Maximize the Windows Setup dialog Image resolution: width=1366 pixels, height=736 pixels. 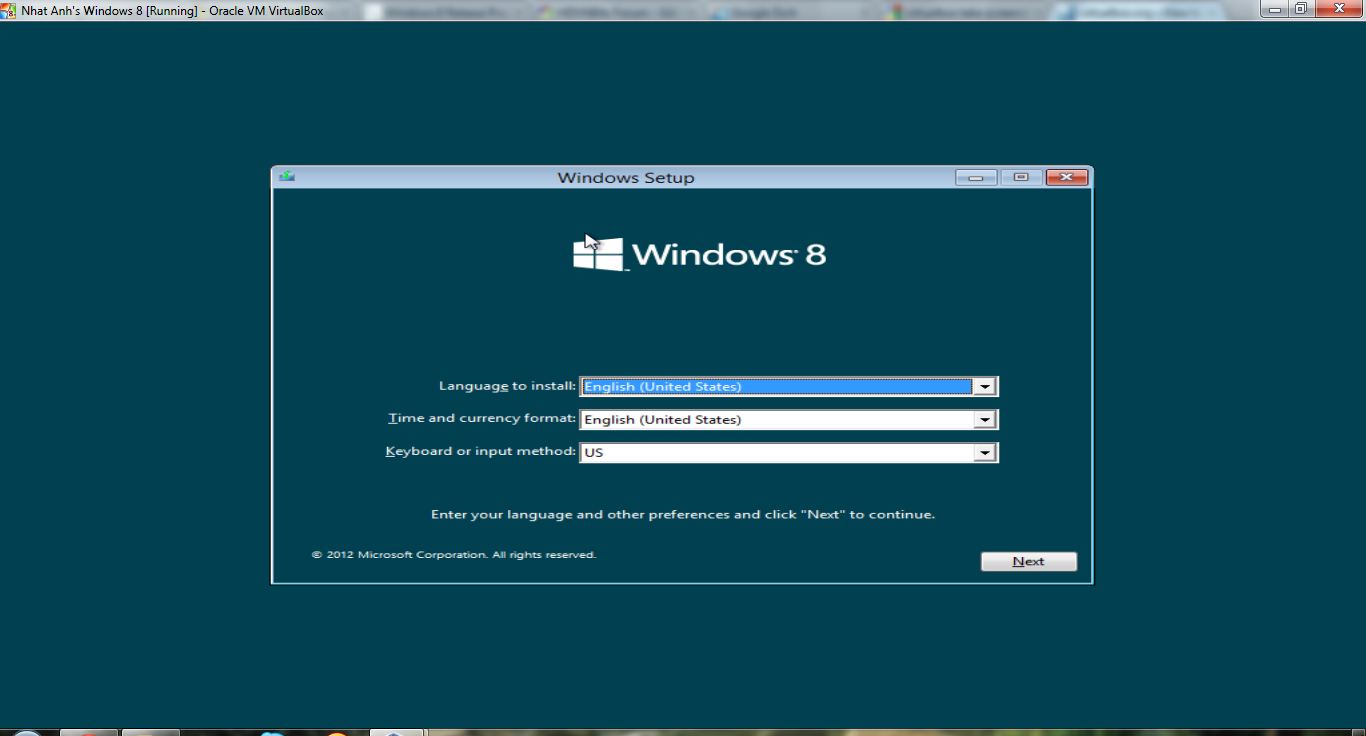(x=1021, y=177)
